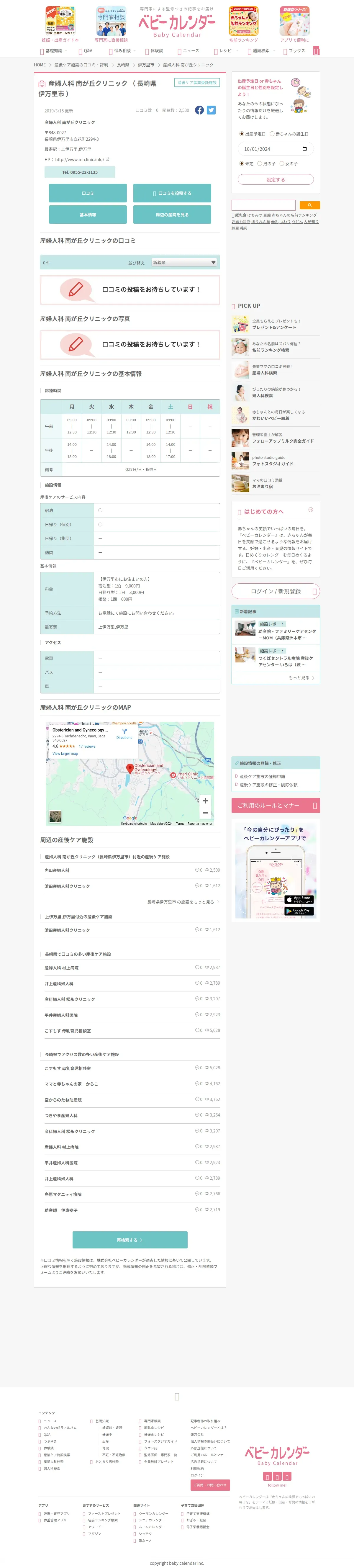
Task: Click the pencil icon in photo banner
Action: click(76, 345)
